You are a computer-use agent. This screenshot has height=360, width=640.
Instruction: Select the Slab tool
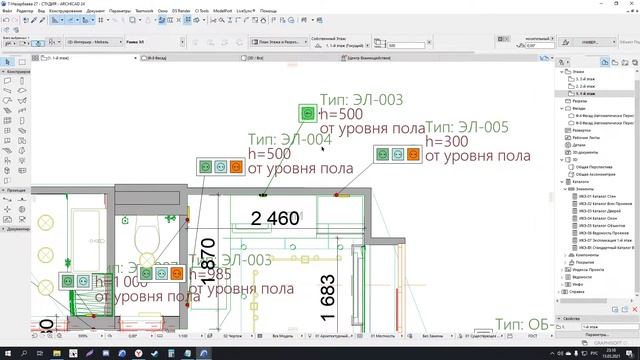tap(22, 91)
